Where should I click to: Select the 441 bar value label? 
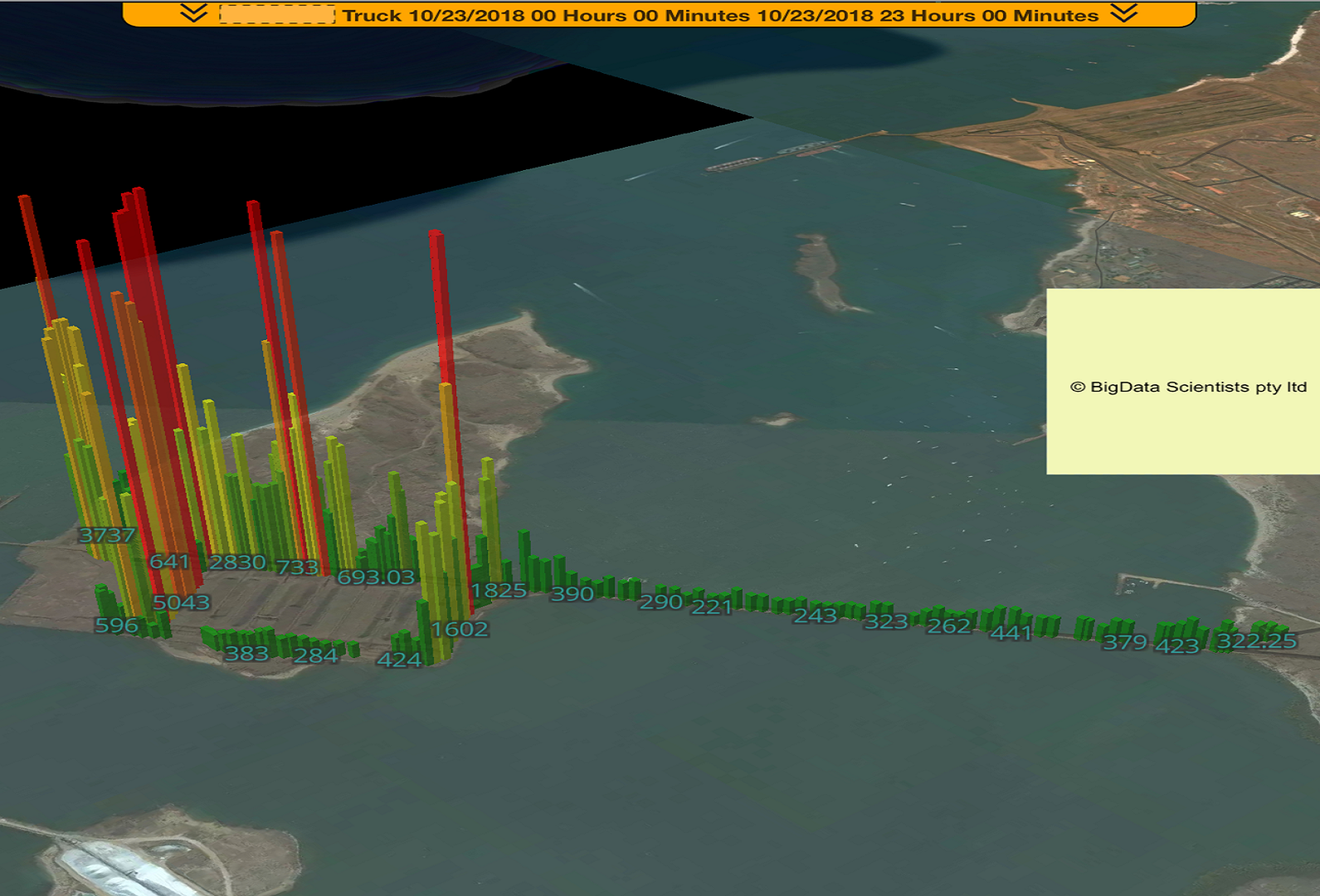click(x=1011, y=633)
